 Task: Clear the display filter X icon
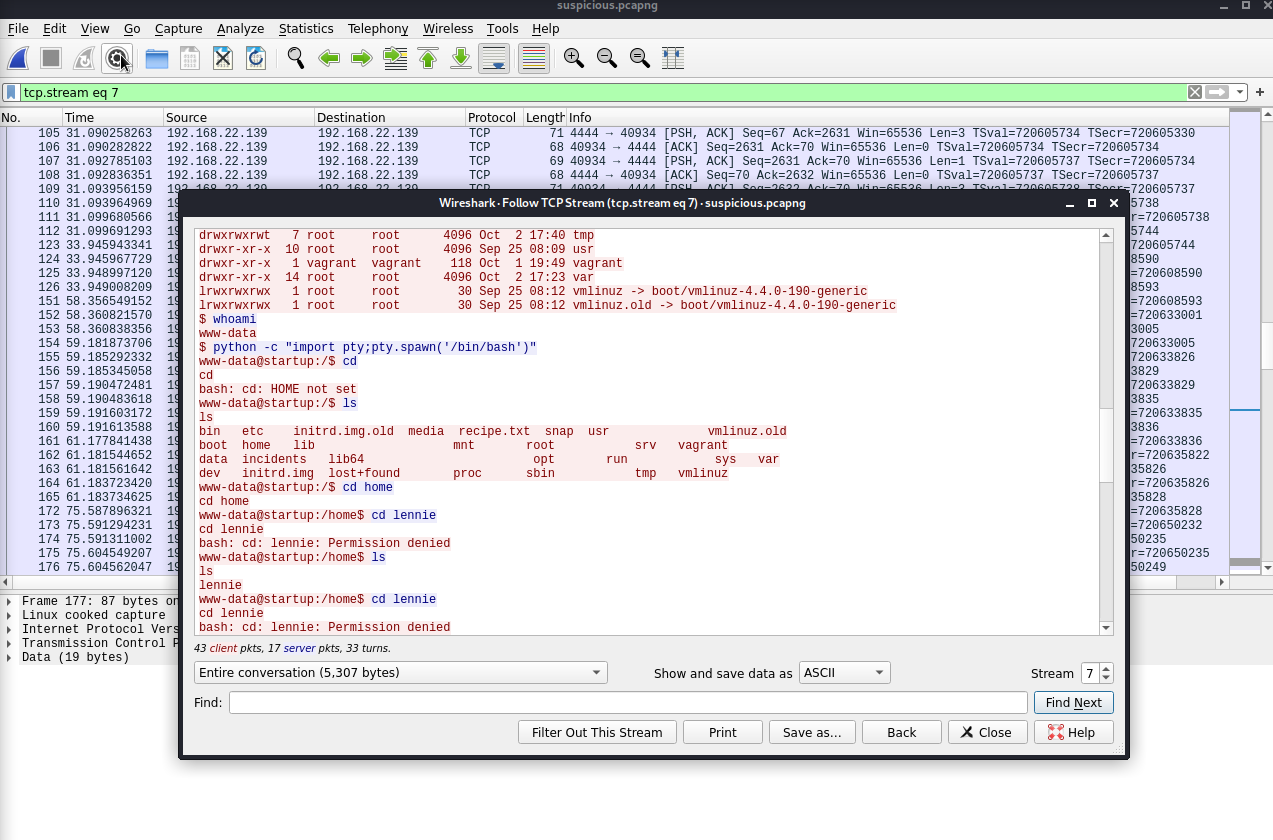click(x=1195, y=92)
